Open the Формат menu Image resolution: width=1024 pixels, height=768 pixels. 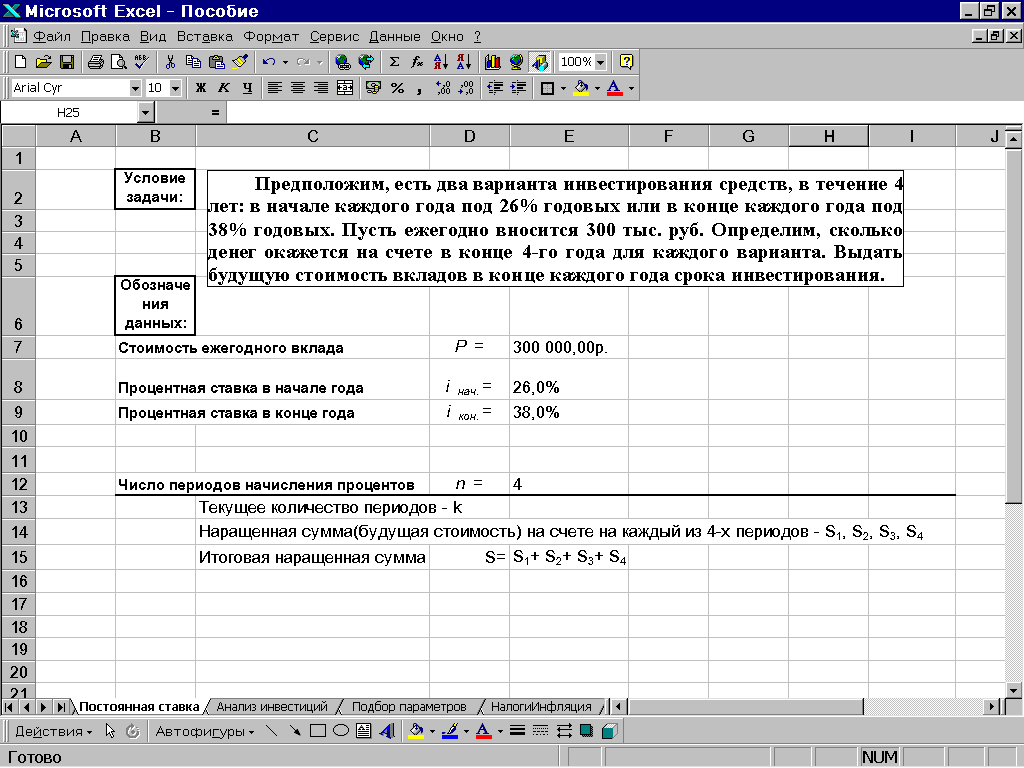coord(271,37)
